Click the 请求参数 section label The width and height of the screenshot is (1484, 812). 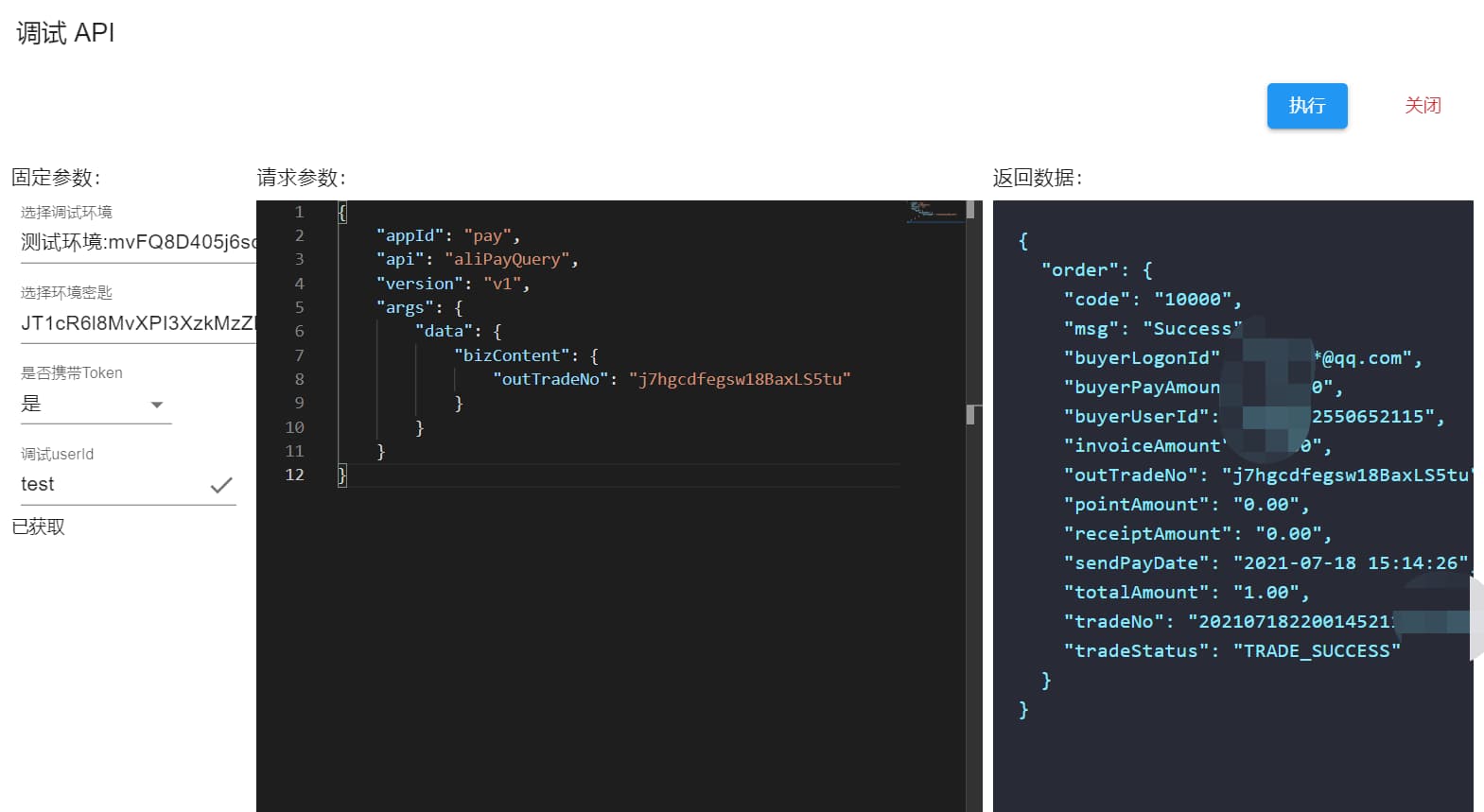[302, 178]
